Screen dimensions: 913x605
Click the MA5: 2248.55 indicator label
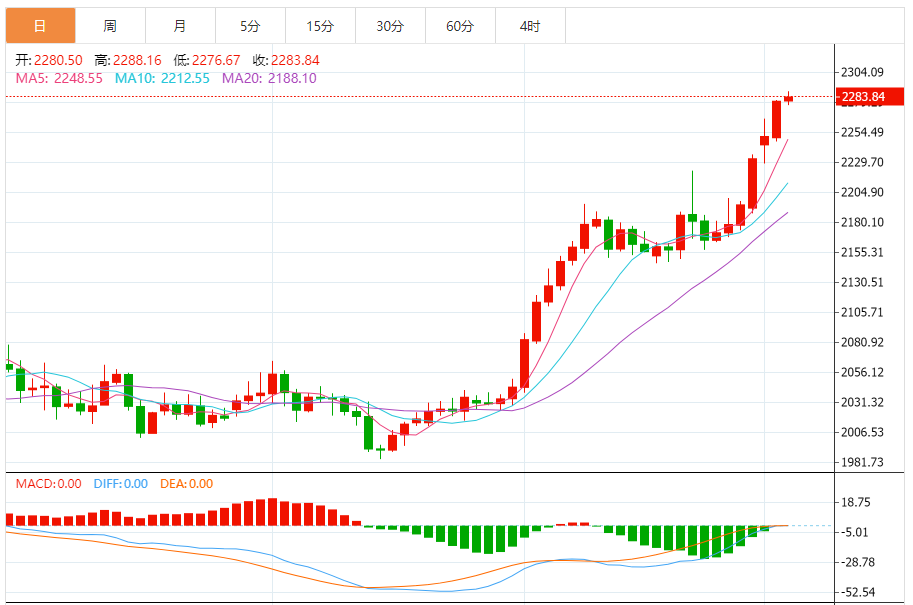pyautogui.click(x=59, y=78)
